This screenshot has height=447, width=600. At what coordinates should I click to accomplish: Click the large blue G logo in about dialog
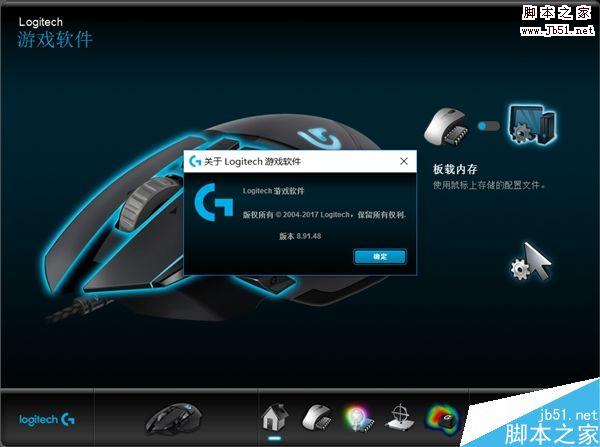[214, 202]
